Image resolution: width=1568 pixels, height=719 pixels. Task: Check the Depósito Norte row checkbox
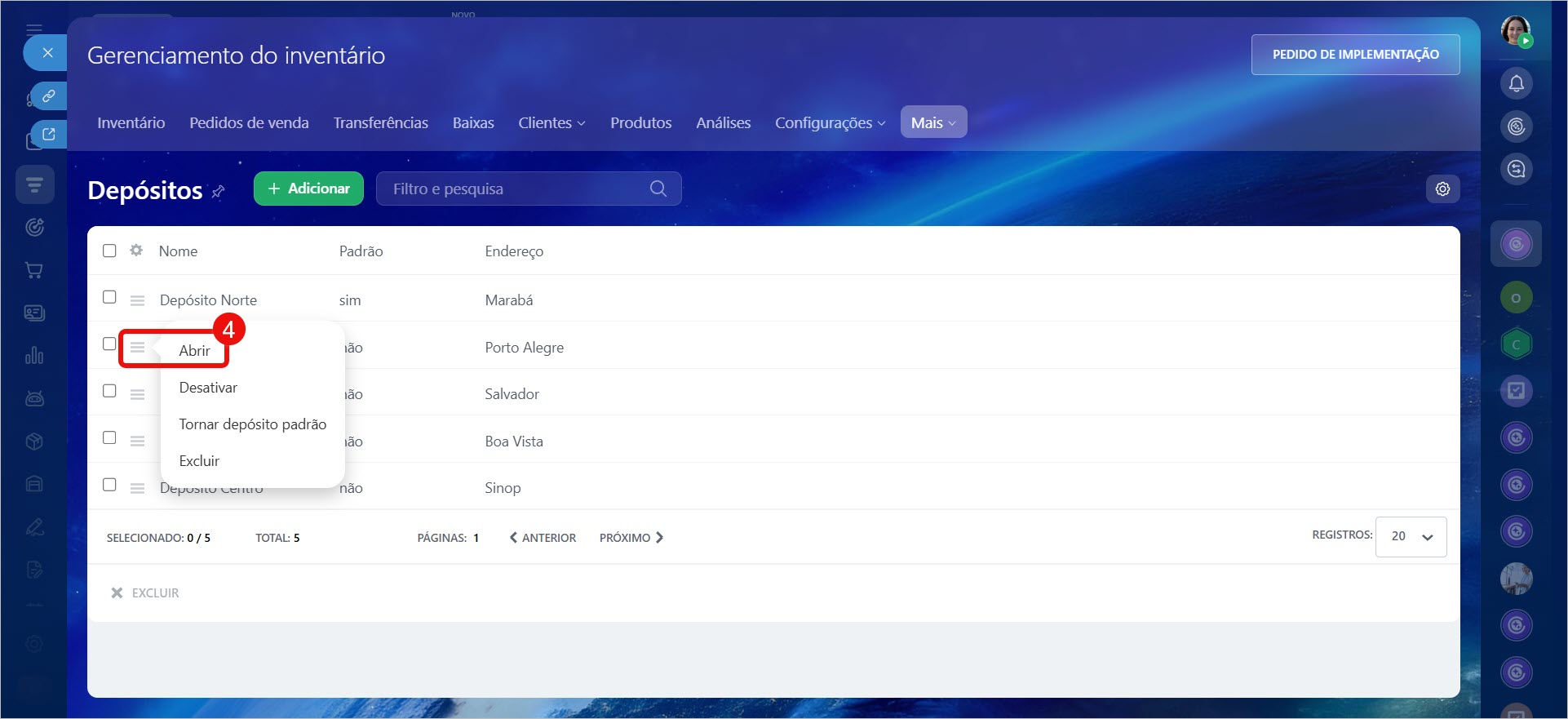click(x=109, y=297)
